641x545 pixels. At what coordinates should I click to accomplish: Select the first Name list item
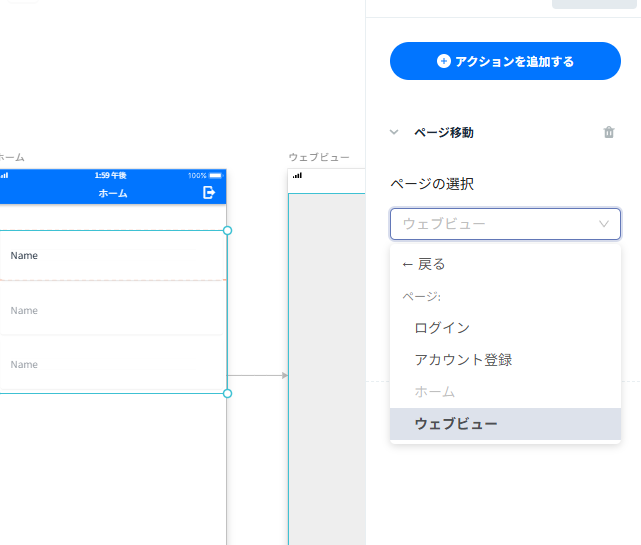pyautogui.click(x=113, y=256)
